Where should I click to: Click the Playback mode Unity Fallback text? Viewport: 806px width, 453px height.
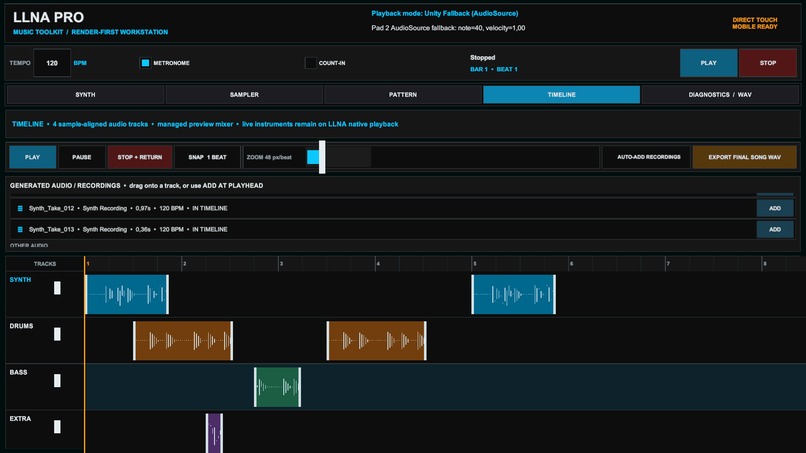445,13
